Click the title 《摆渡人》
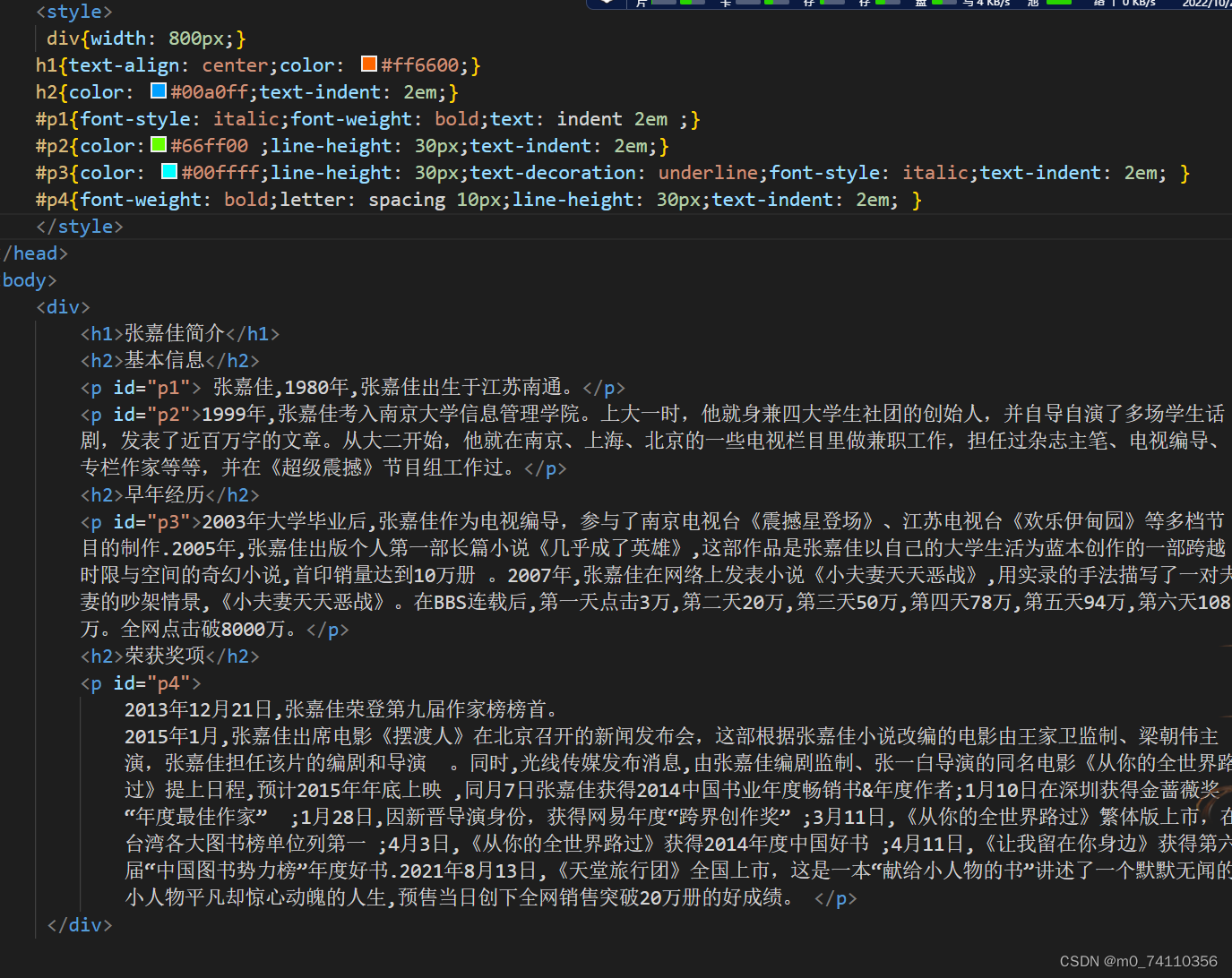 (x=423, y=736)
